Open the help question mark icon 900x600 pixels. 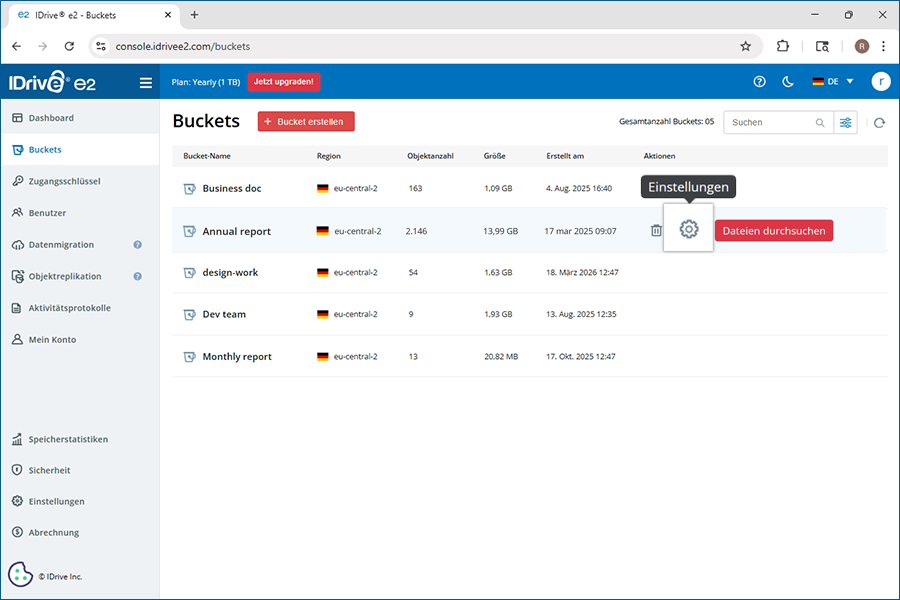(759, 82)
